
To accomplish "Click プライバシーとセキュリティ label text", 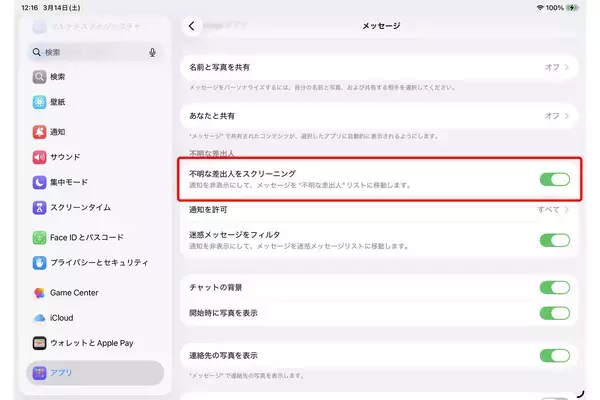I will pyautogui.click(x=99, y=263).
